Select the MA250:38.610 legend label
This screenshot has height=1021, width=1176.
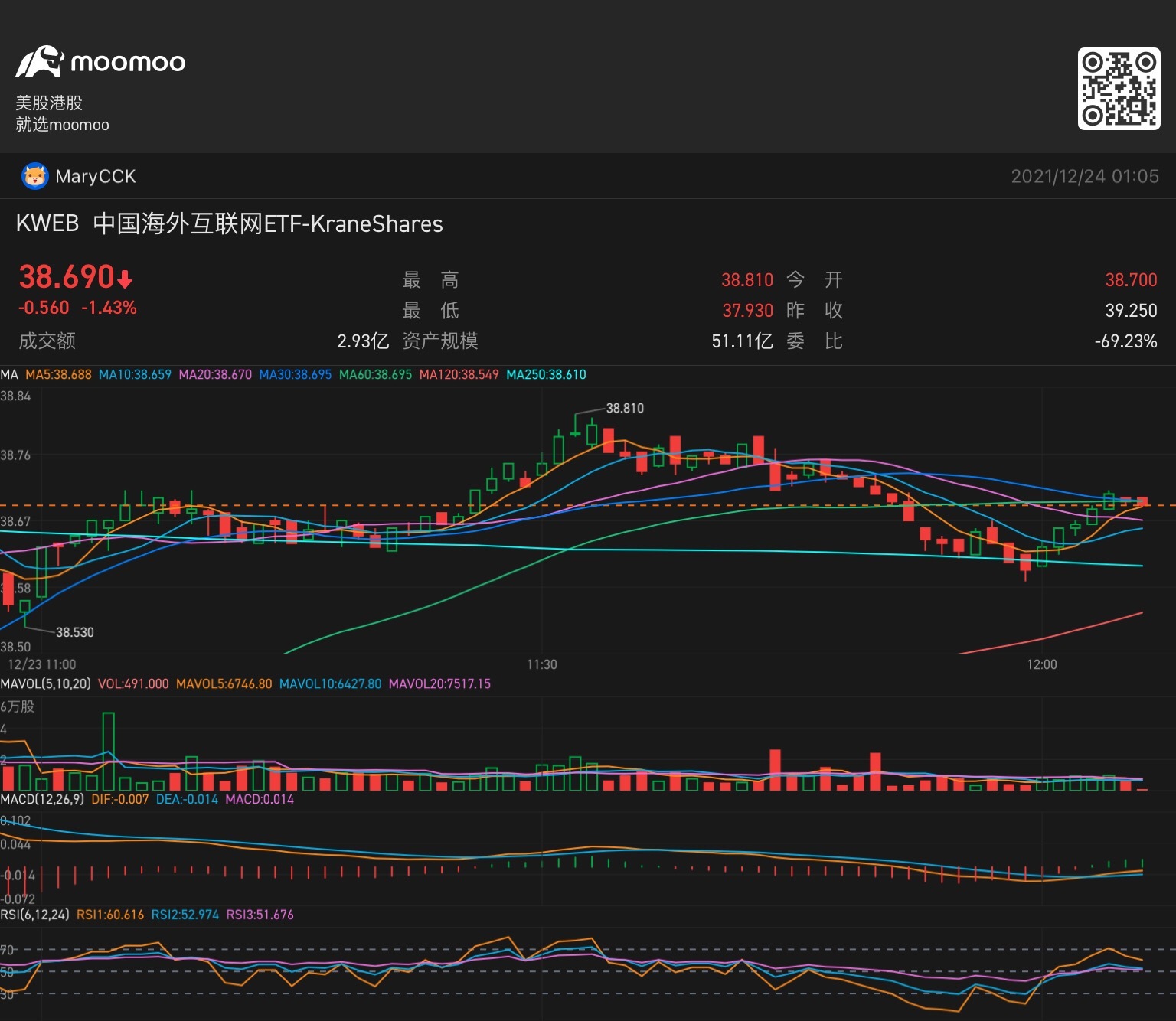click(546, 375)
